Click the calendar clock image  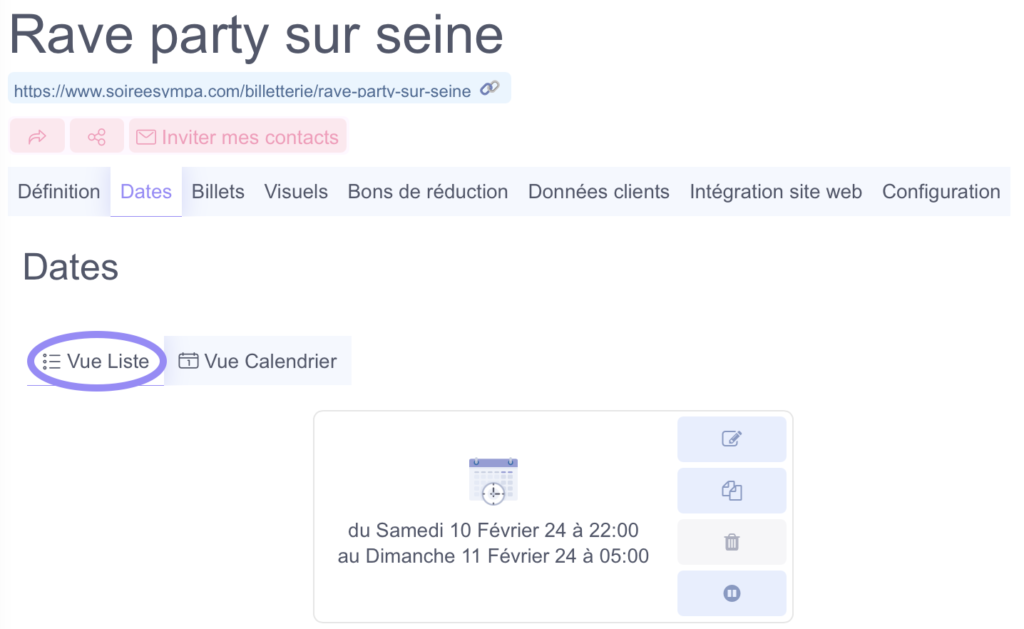tap(493, 481)
